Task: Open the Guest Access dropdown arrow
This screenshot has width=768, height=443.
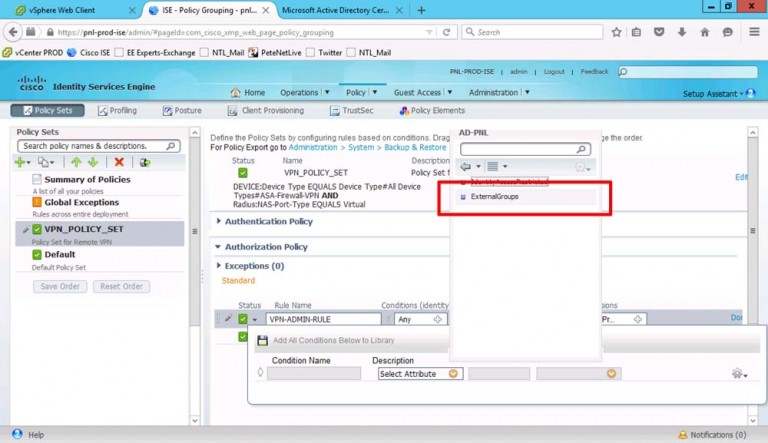Action: 449,92
